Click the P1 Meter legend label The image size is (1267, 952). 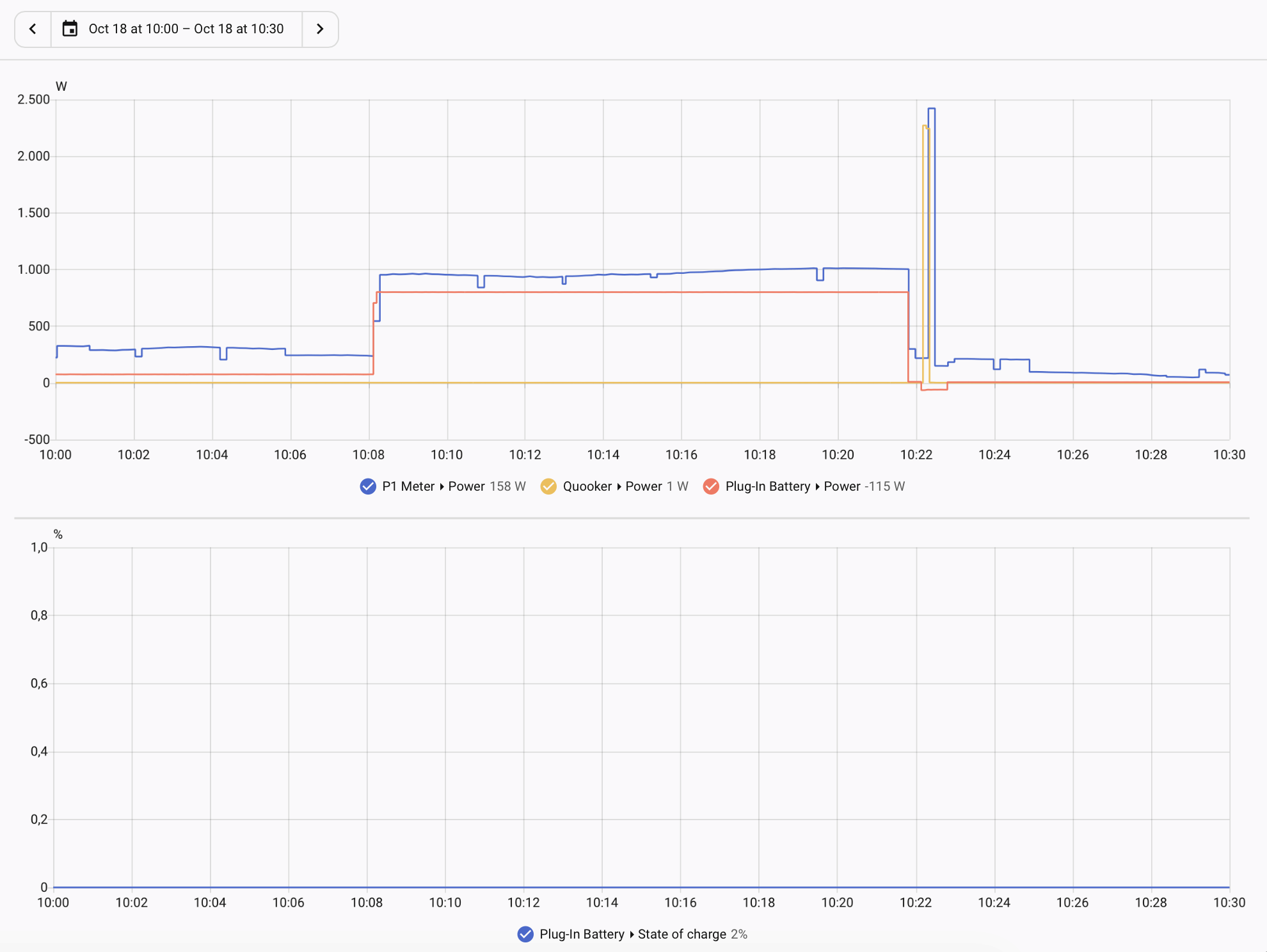pyautogui.click(x=408, y=486)
